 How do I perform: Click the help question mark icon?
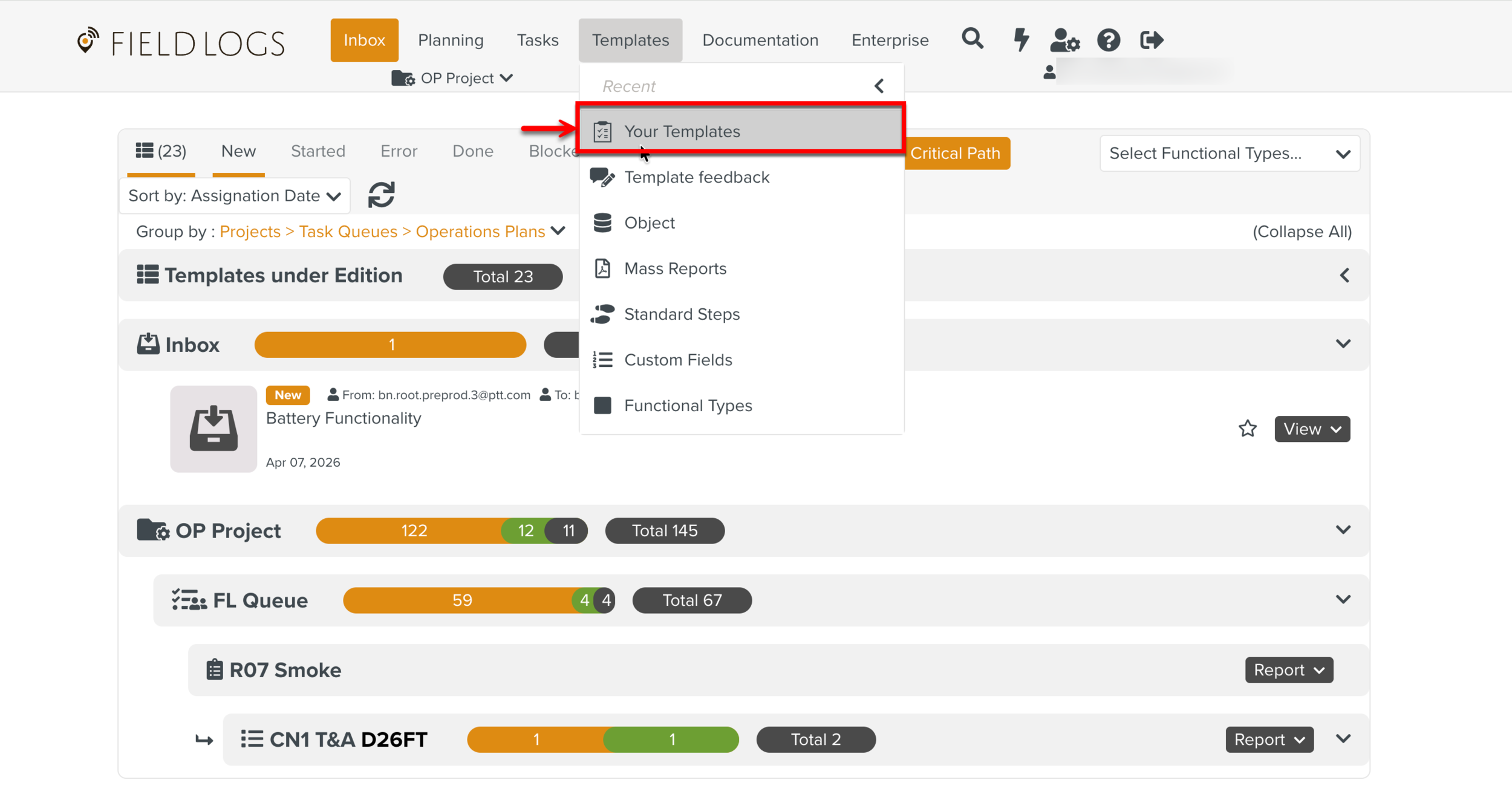coord(1108,41)
